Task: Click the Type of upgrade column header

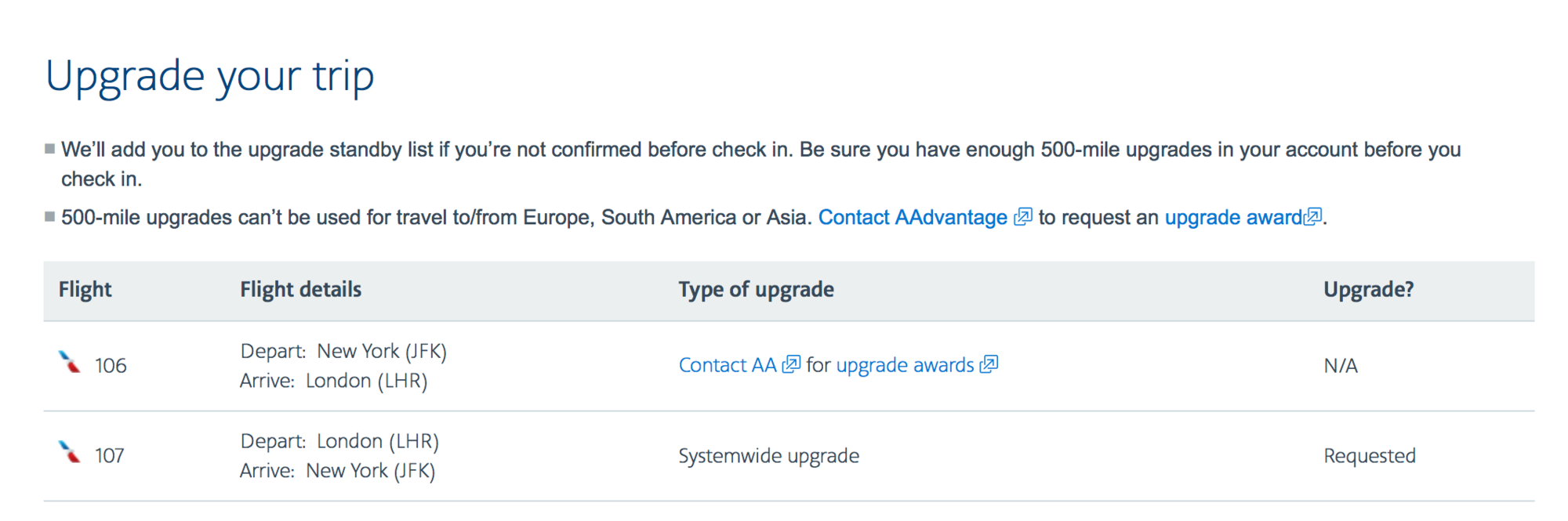Action: (756, 290)
